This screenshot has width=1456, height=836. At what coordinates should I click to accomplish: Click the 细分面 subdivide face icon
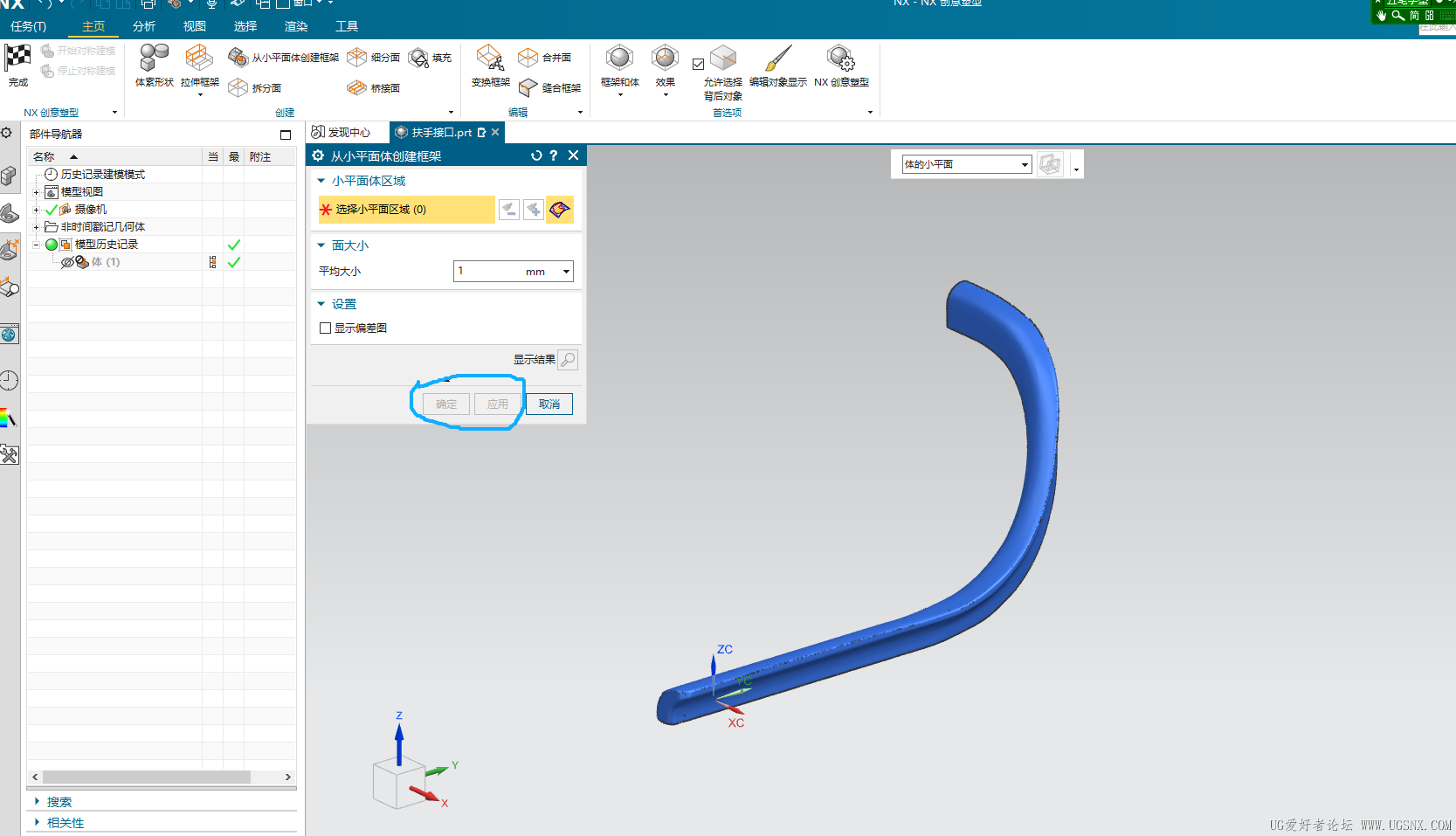click(357, 58)
